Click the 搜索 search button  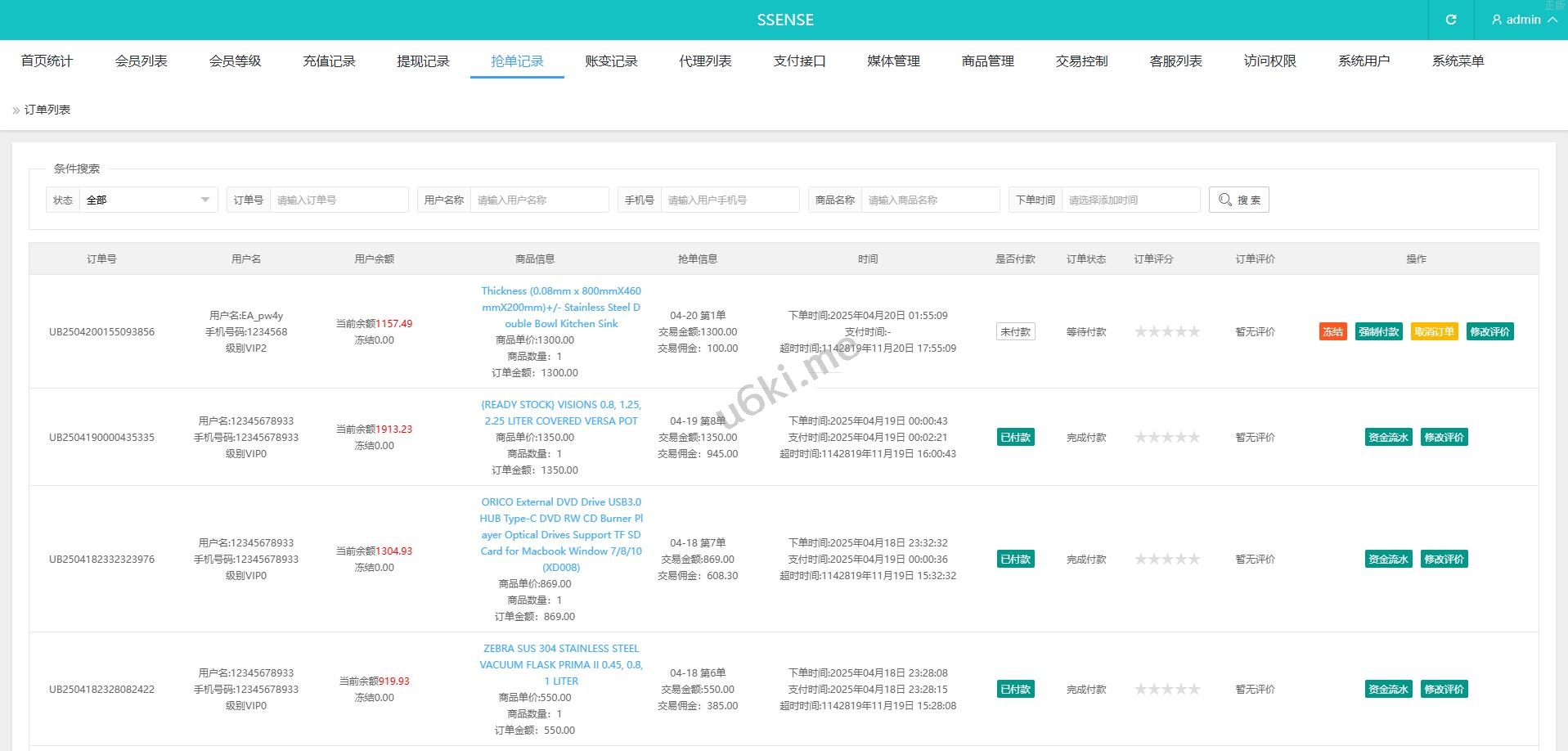coord(1238,200)
